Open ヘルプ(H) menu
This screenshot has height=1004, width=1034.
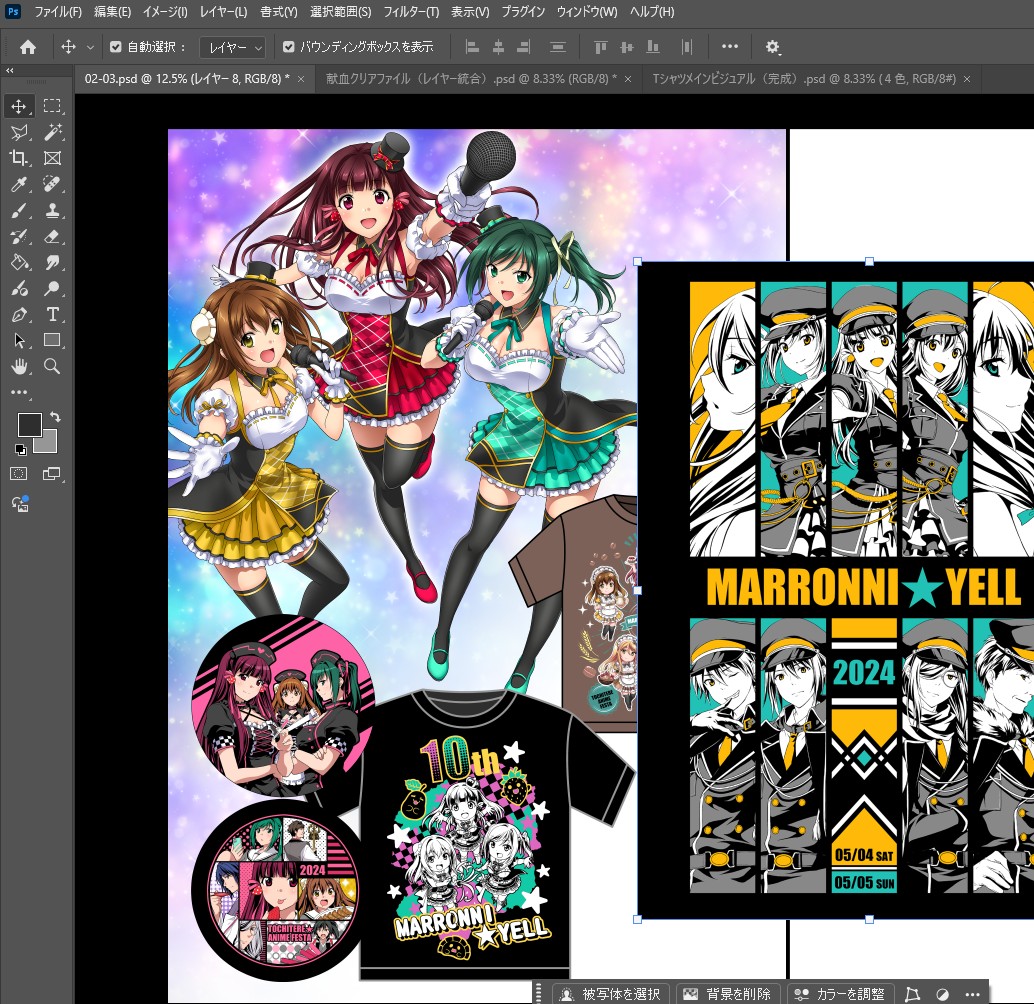(652, 12)
